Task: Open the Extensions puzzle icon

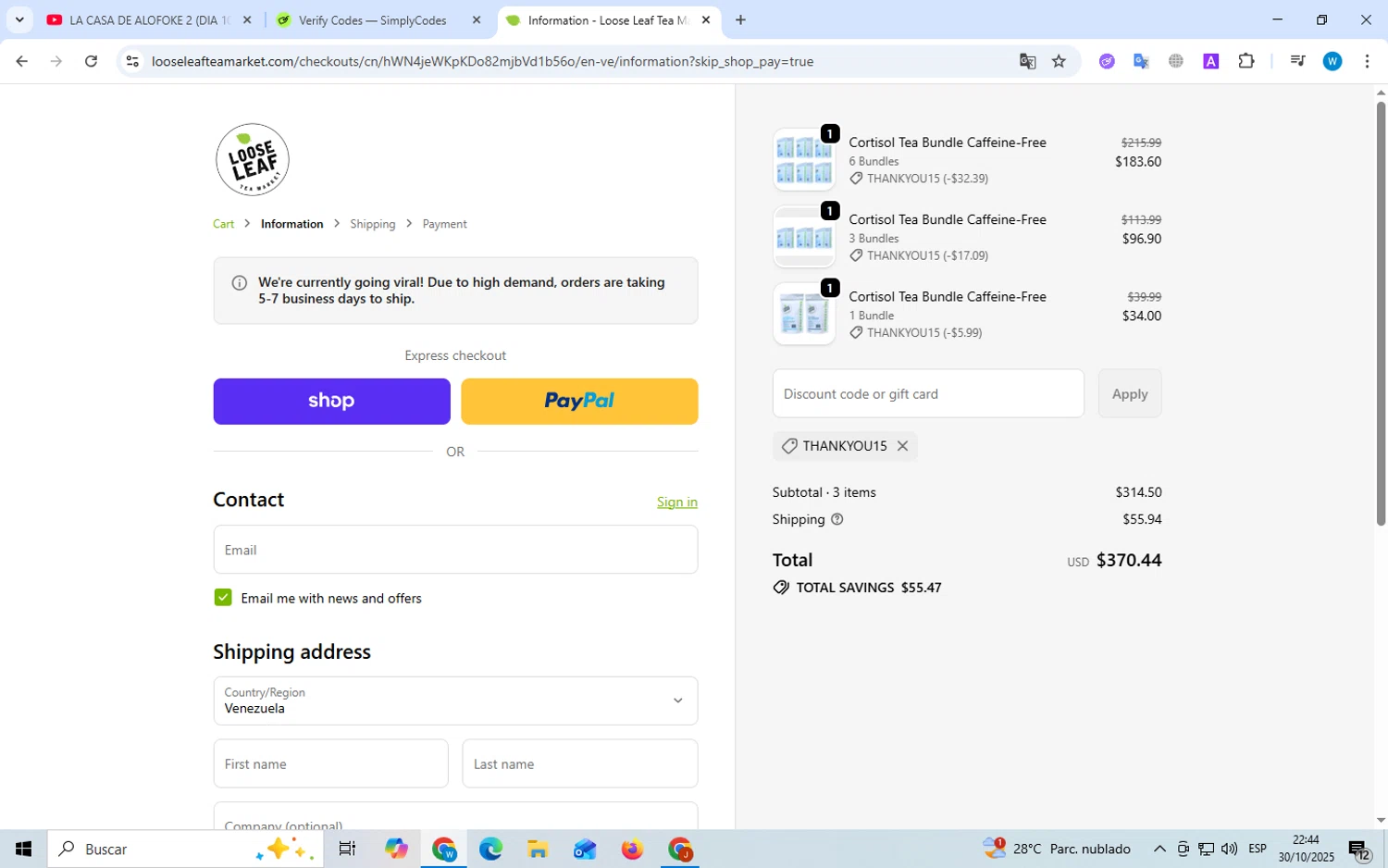Action: pos(1246,61)
